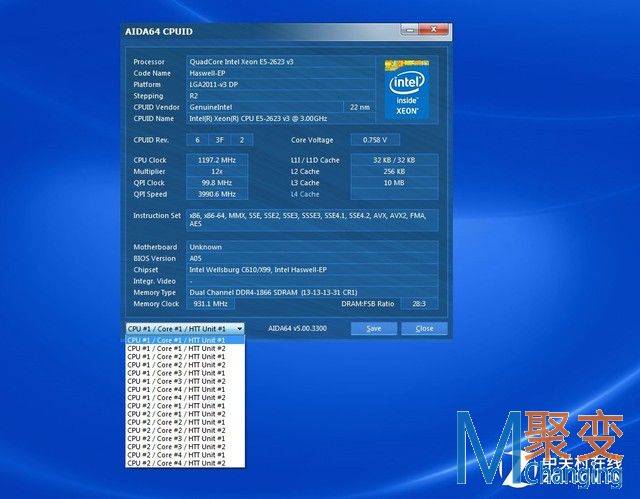
Task: Click the CPUID Name value with 3.00GHz
Action: [281, 119]
